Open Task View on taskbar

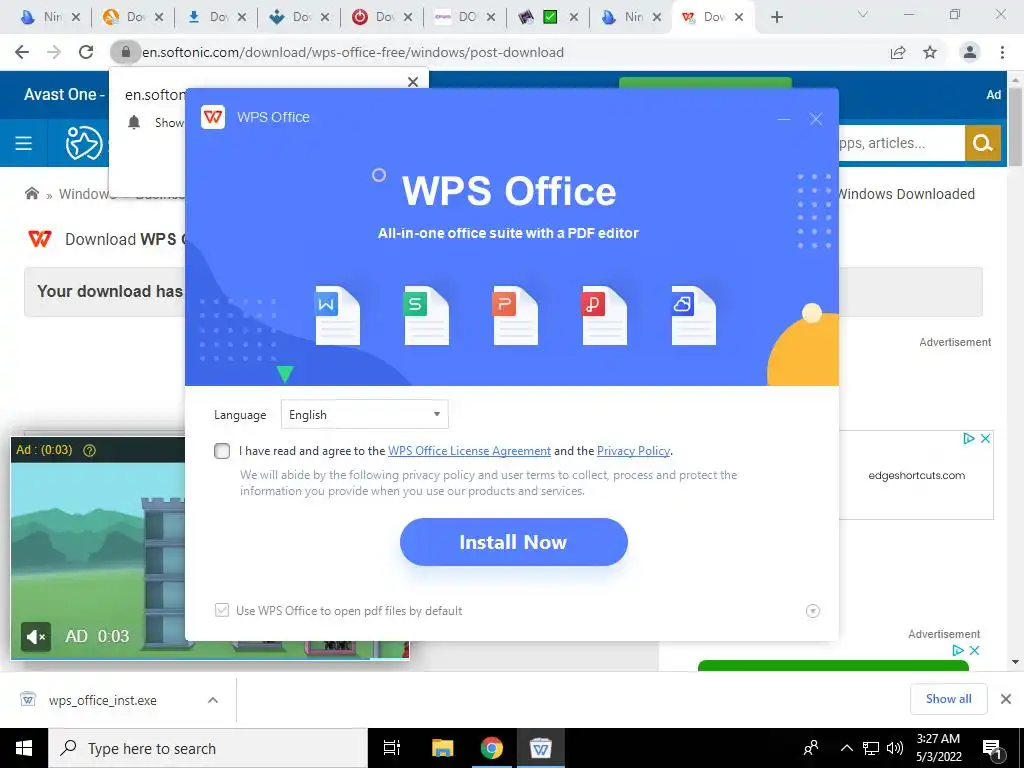click(x=392, y=748)
